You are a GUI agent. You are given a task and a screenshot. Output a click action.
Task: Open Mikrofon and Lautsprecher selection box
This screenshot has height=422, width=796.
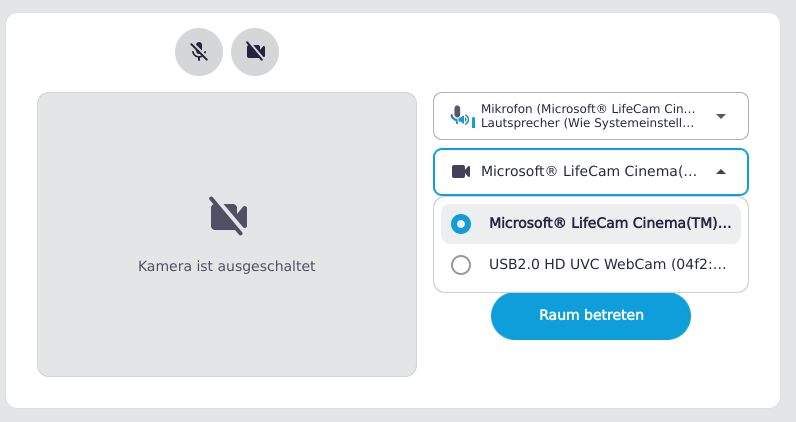590,116
